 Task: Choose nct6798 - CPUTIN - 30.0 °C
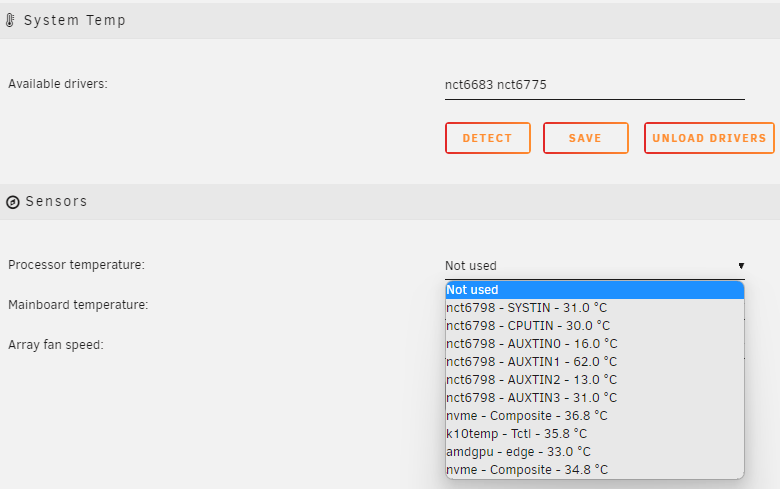[x=594, y=326]
